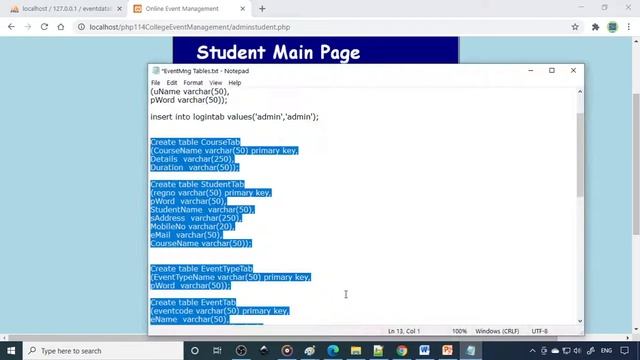Click the 'Ln 13, Col 1' status entry

coord(404,331)
